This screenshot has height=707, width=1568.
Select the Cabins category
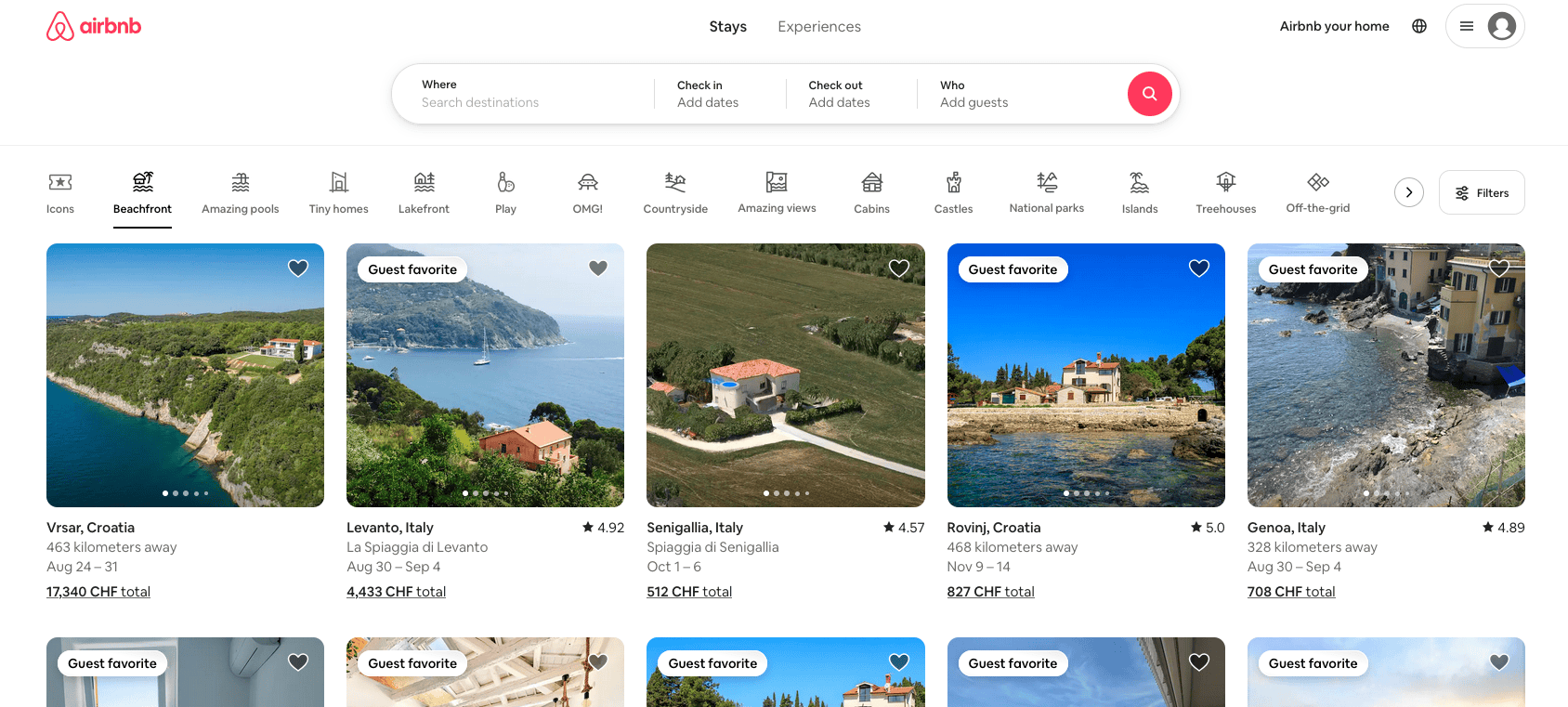point(872,193)
